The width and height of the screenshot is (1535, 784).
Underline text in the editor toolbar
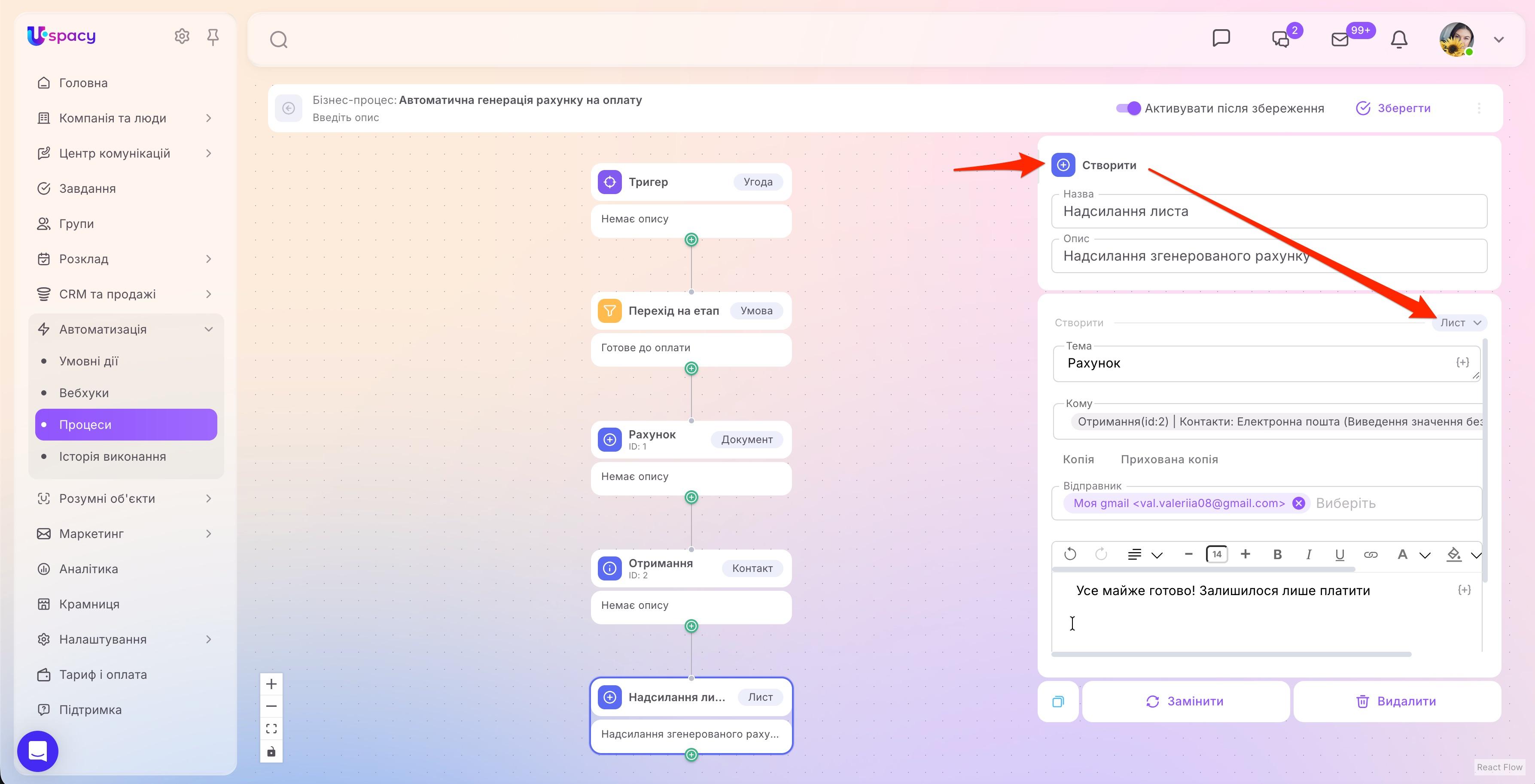pos(1340,555)
